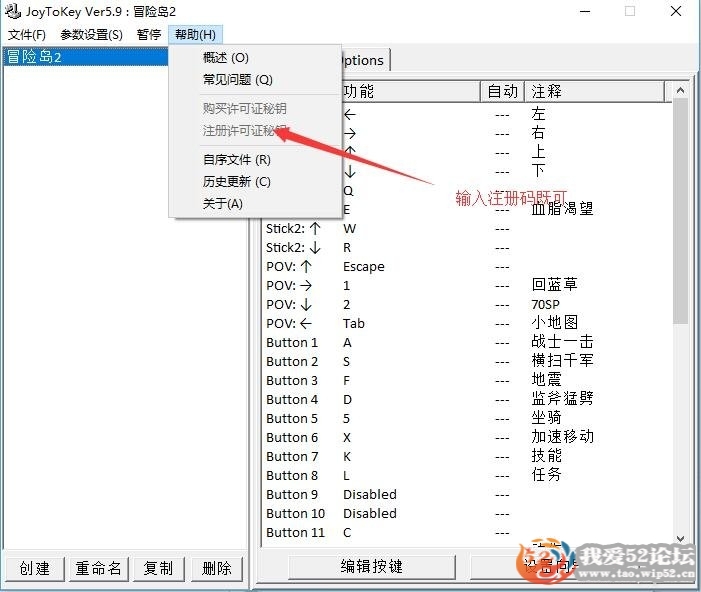
Task: Click the 右 comment cell
Action: pos(538,133)
